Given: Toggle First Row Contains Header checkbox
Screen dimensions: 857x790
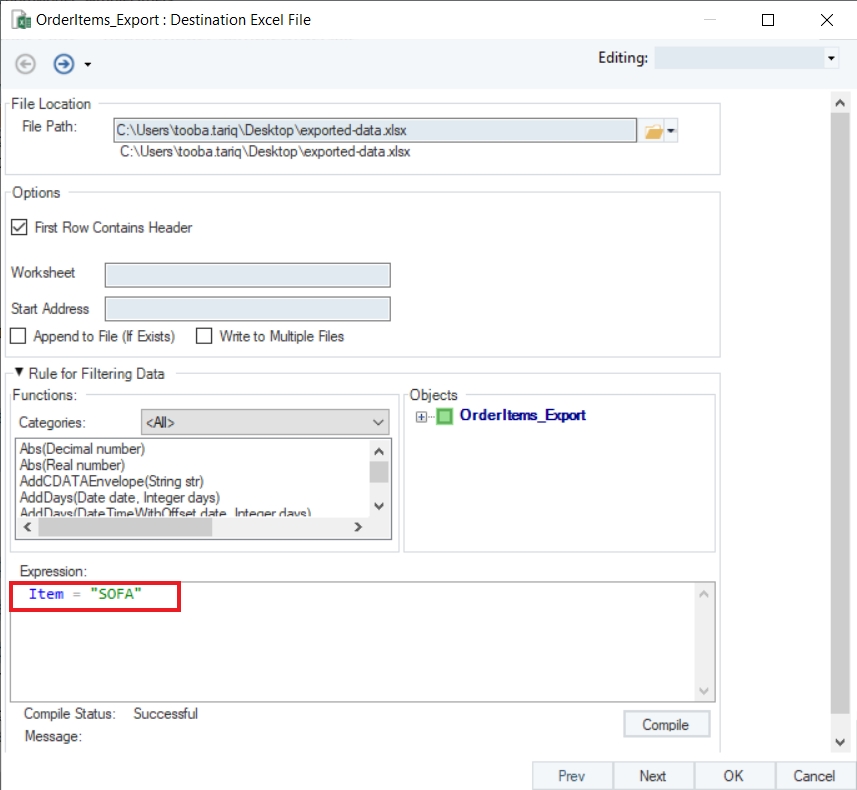Looking at the screenshot, I should point(19,227).
